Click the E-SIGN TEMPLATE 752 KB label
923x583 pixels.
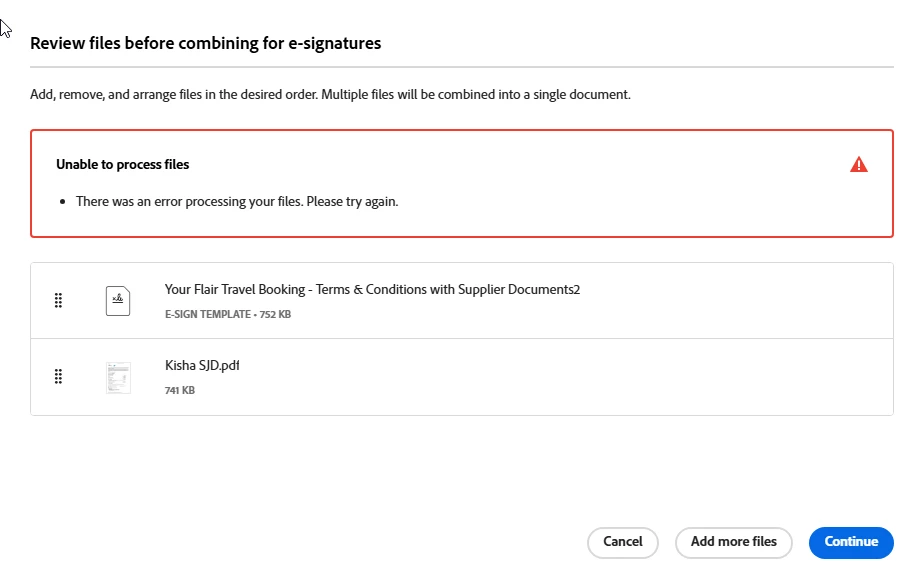click(x=228, y=314)
